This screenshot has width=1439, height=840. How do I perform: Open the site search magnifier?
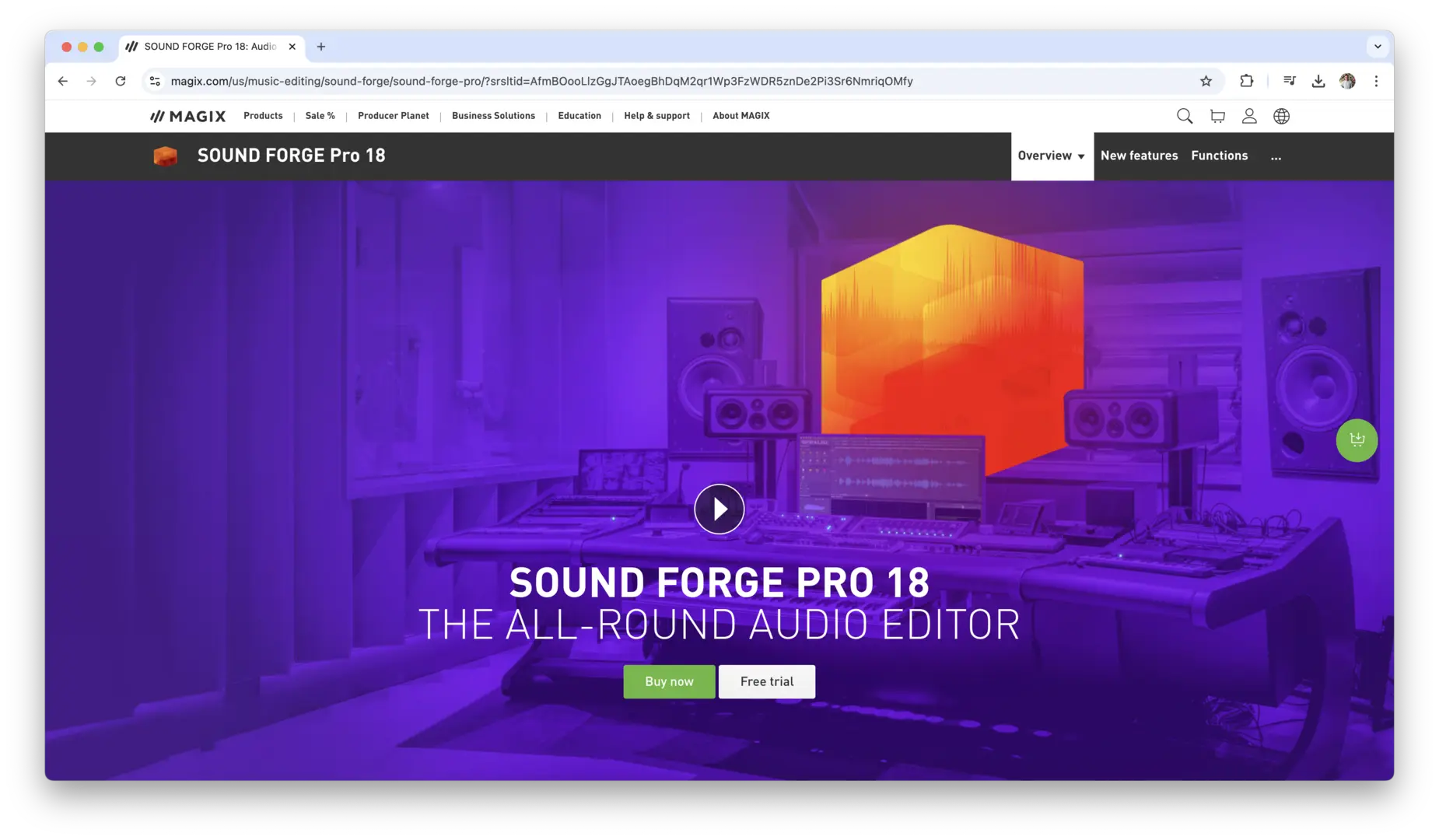point(1184,116)
